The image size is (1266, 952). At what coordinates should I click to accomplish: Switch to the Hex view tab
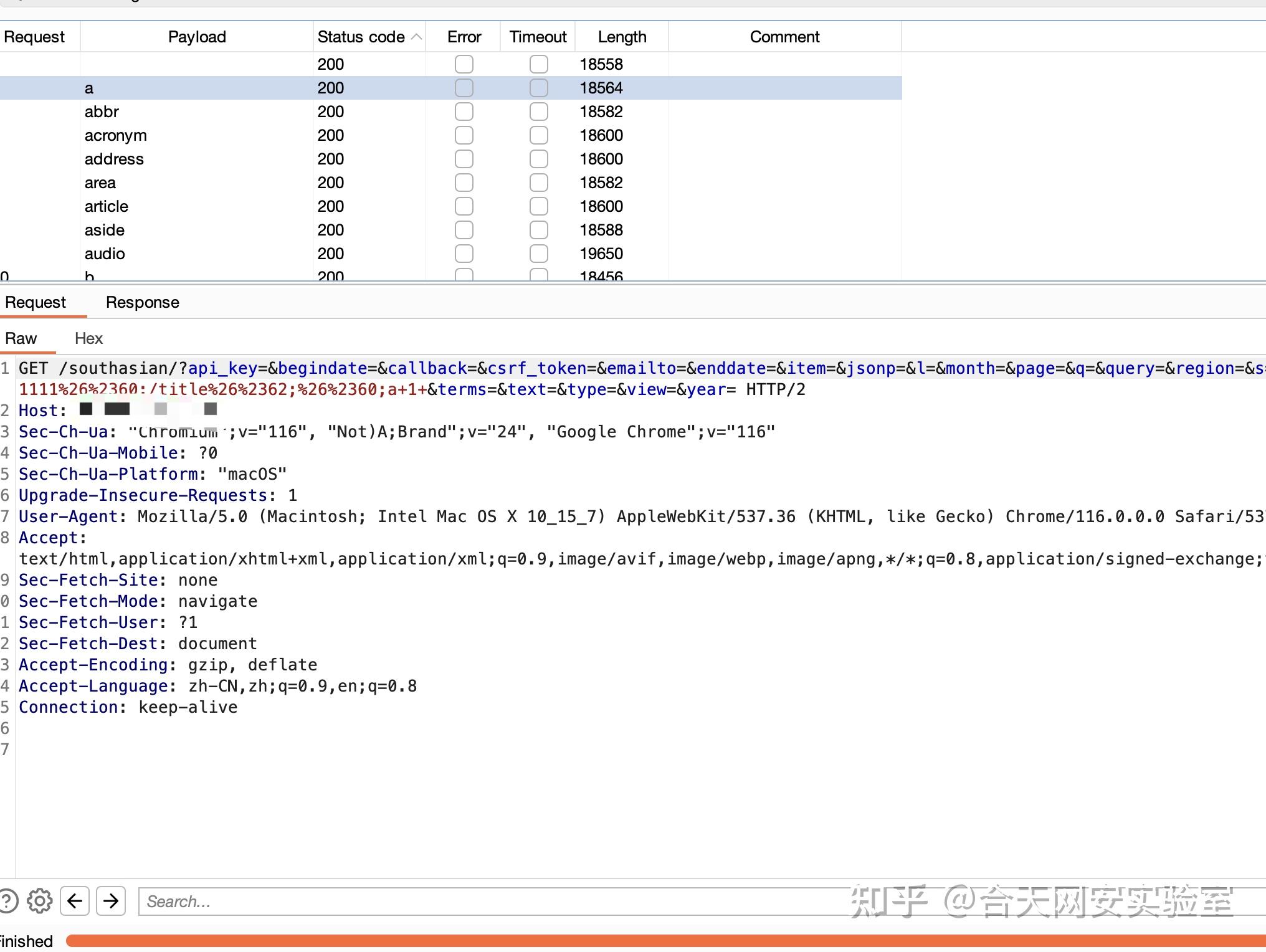(88, 338)
